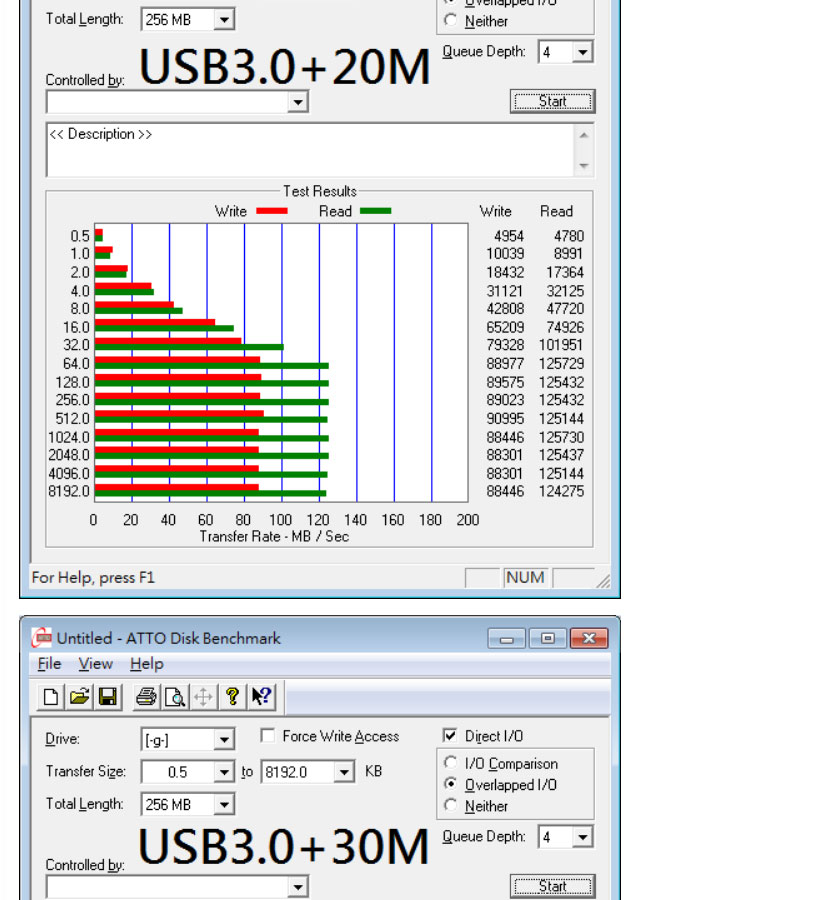Open the Help menu
Screen dimensions: 835x900
click(146, 664)
